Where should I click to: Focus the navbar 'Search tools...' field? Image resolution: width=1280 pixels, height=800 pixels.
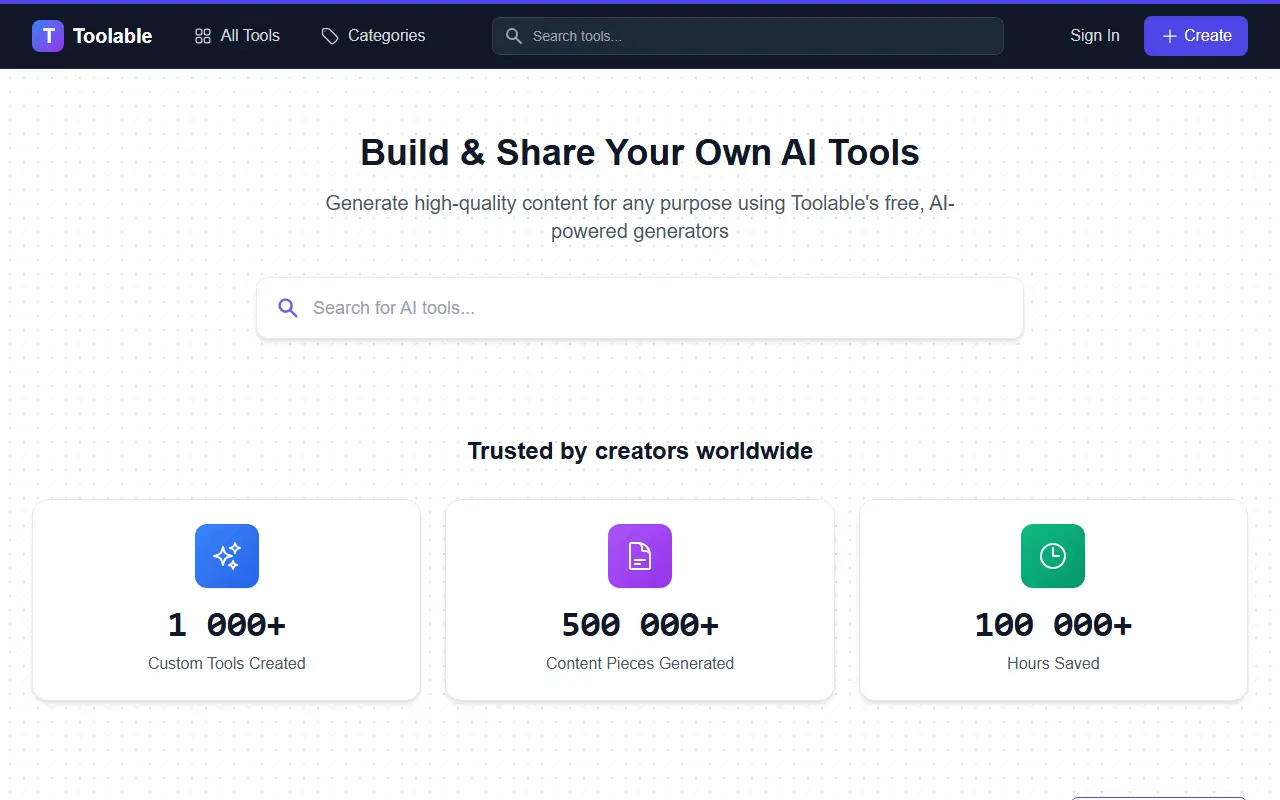(748, 36)
